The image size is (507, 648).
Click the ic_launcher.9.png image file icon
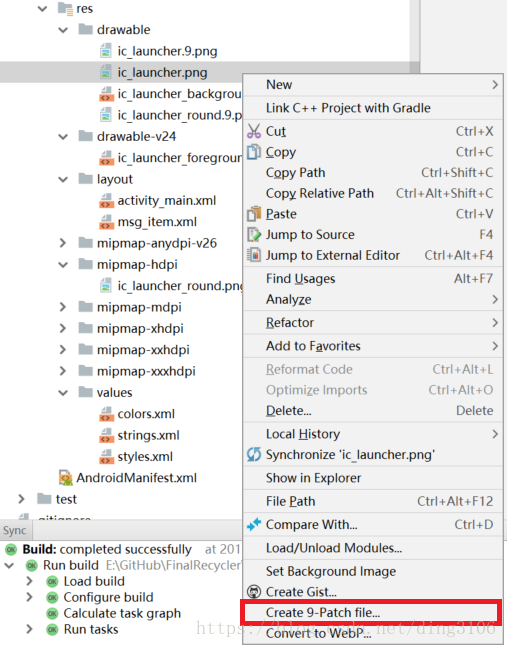(106, 51)
